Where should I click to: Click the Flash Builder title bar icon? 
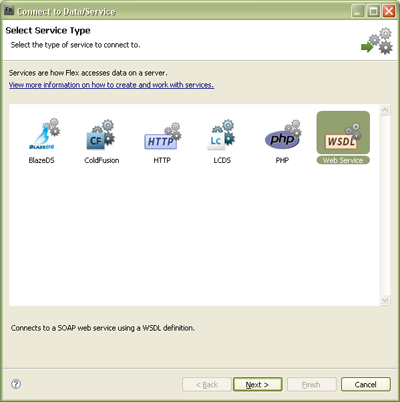tap(9, 10)
